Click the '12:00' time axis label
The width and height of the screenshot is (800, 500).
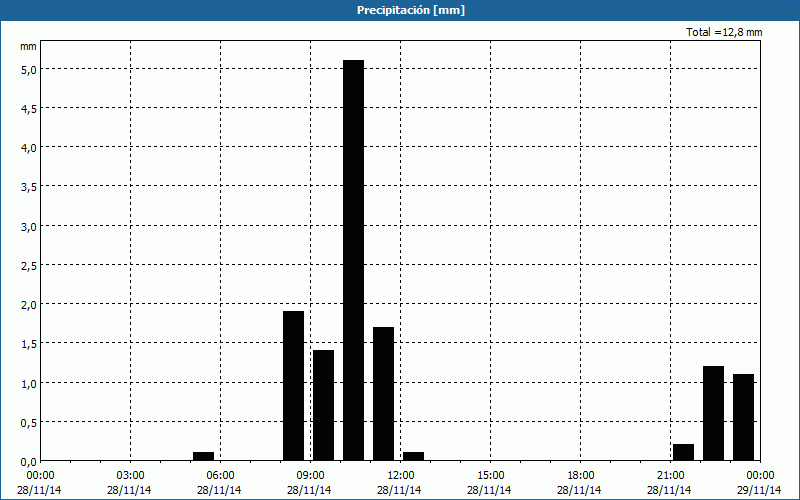[401, 476]
